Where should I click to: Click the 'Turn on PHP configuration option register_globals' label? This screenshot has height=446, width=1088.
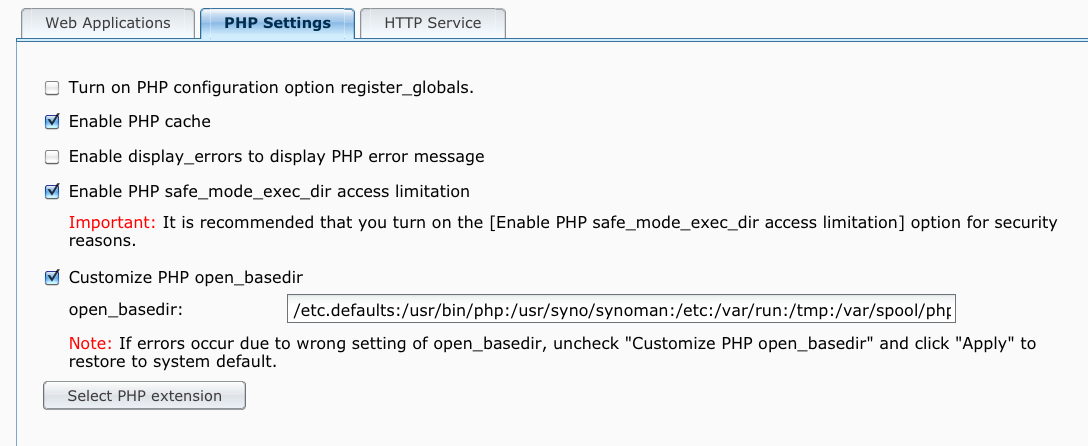tap(271, 88)
